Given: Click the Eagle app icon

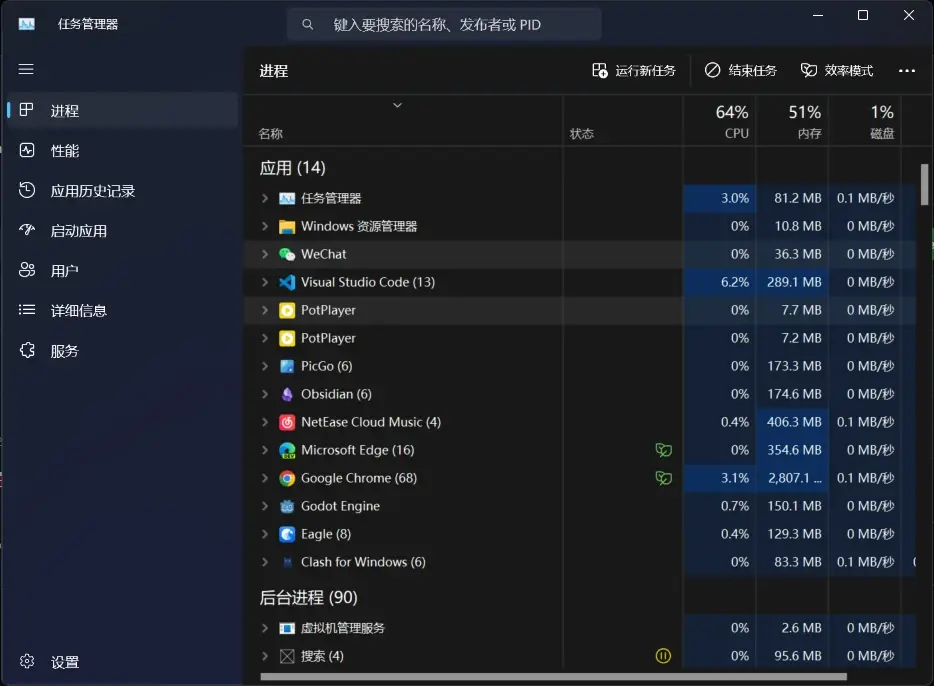Looking at the screenshot, I should click(287, 534).
